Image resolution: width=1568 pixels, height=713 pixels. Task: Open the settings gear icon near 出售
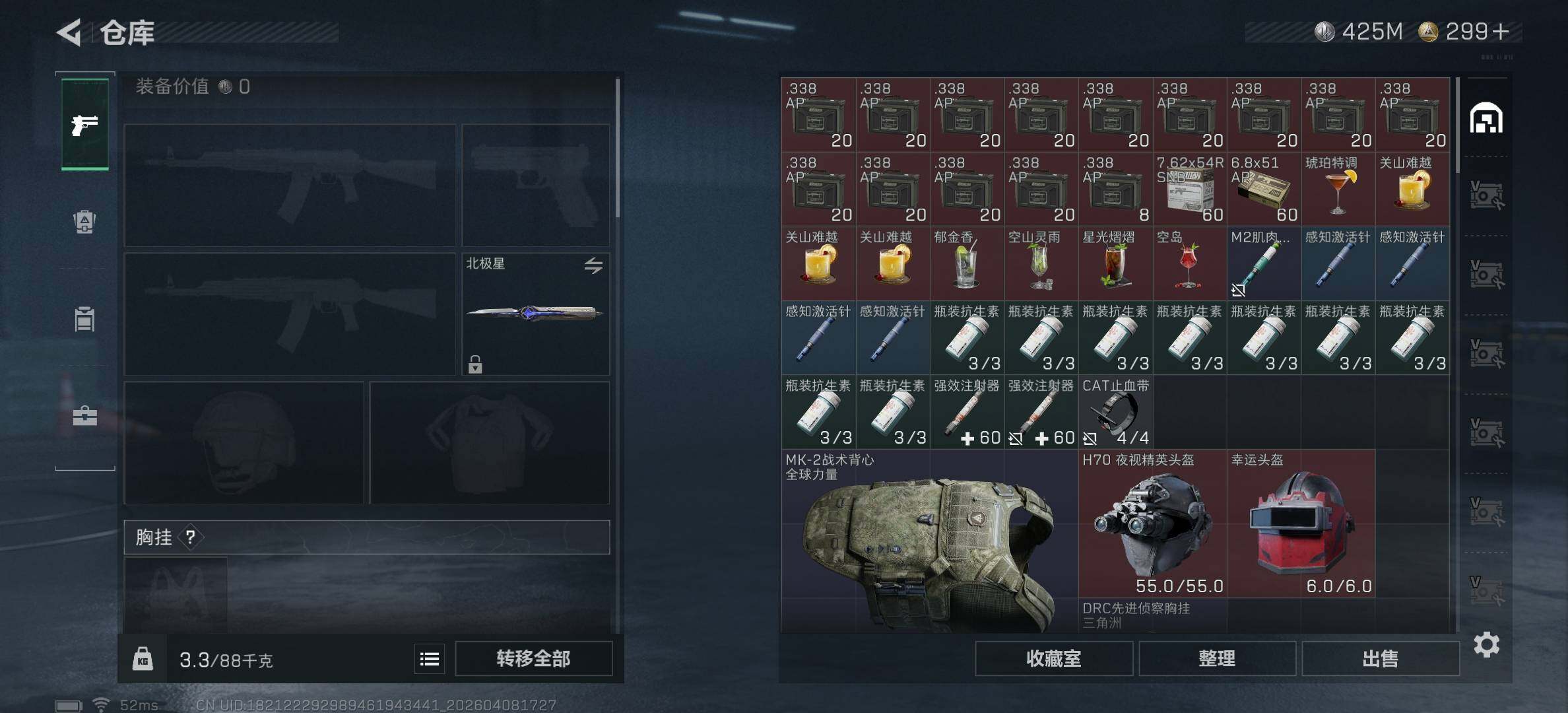coord(1486,644)
